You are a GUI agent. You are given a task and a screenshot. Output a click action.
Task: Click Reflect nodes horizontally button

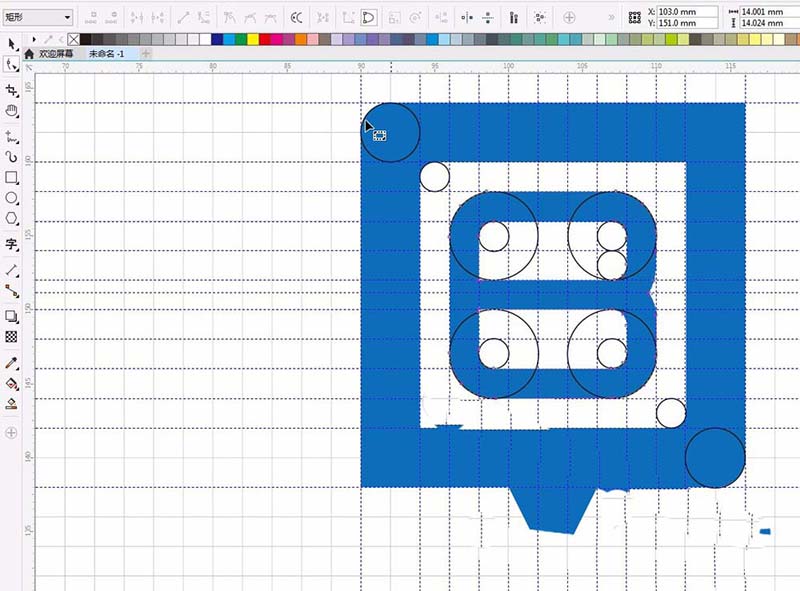point(467,18)
